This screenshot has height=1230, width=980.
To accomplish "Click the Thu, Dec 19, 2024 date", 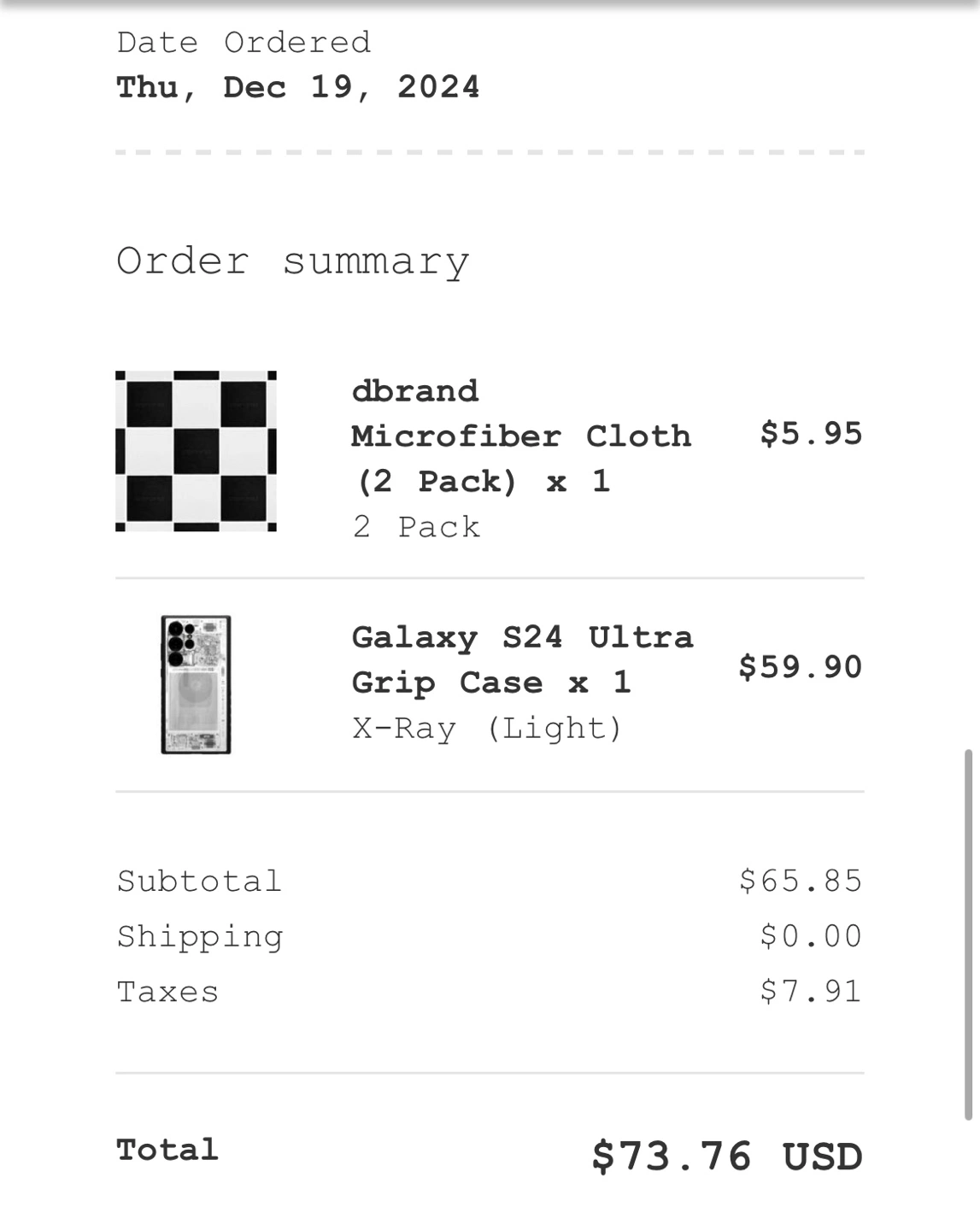I will [297, 87].
